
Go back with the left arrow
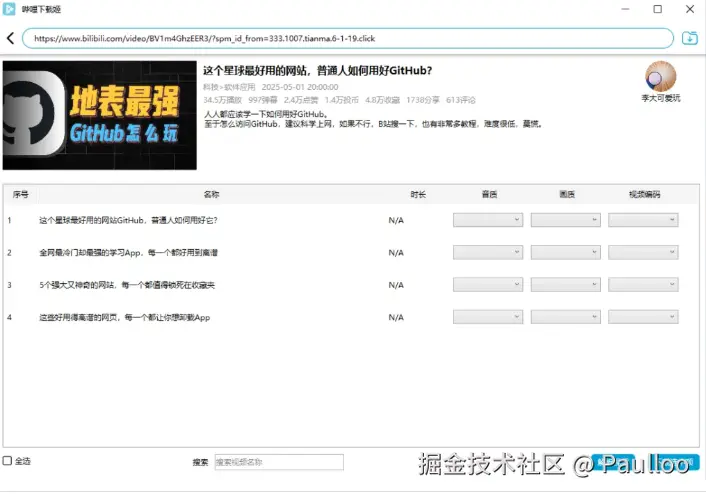click(x=11, y=38)
